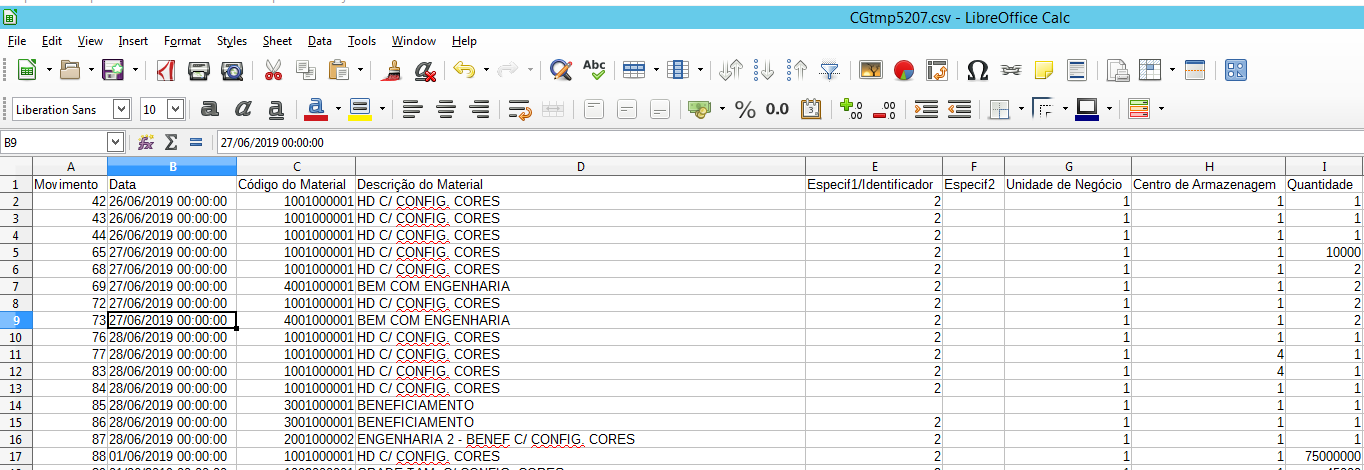The height and width of the screenshot is (470, 1364).
Task: Apply the red font color
Action: (317, 109)
